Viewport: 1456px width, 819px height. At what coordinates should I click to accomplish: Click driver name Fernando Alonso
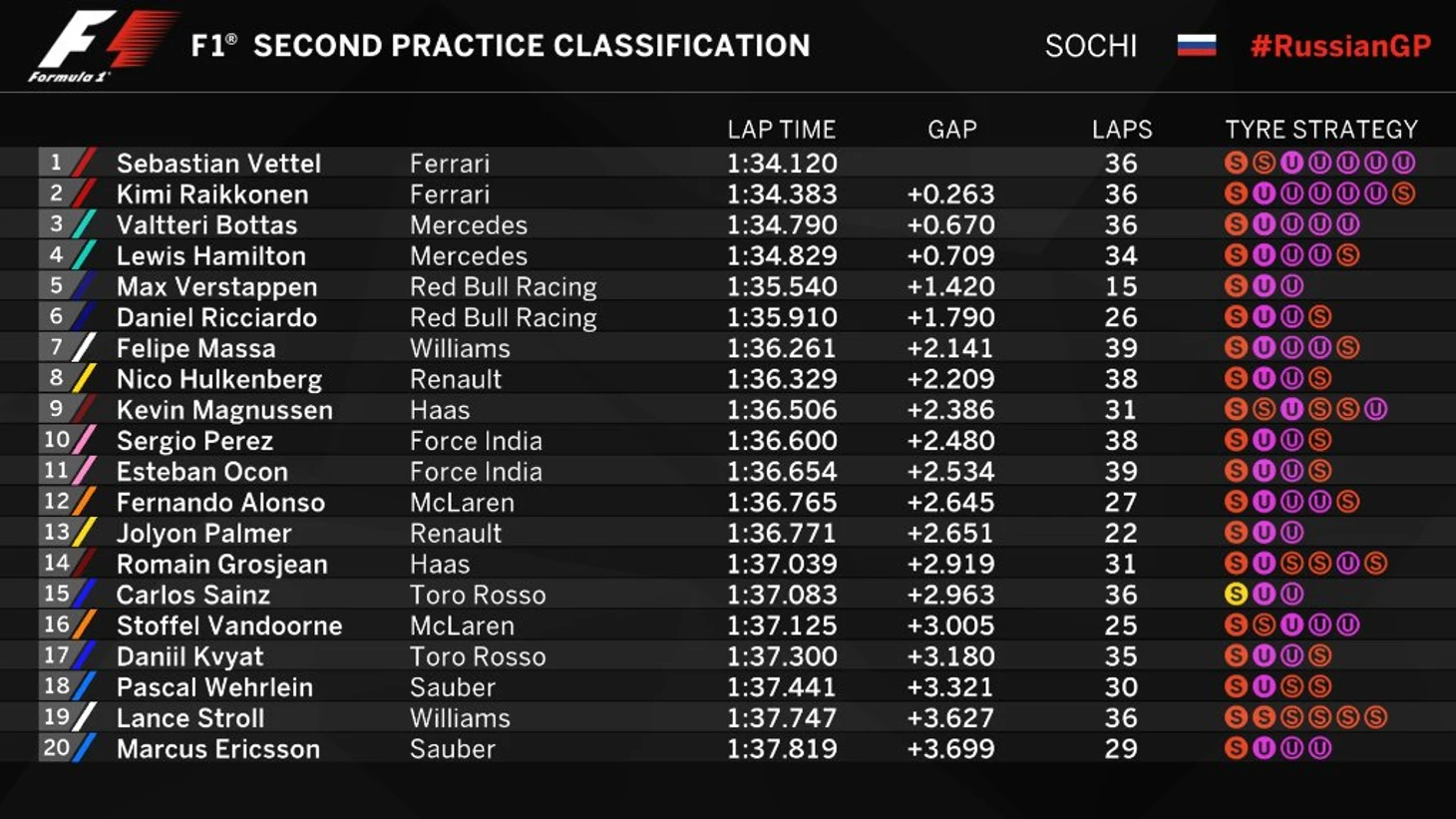coord(220,503)
